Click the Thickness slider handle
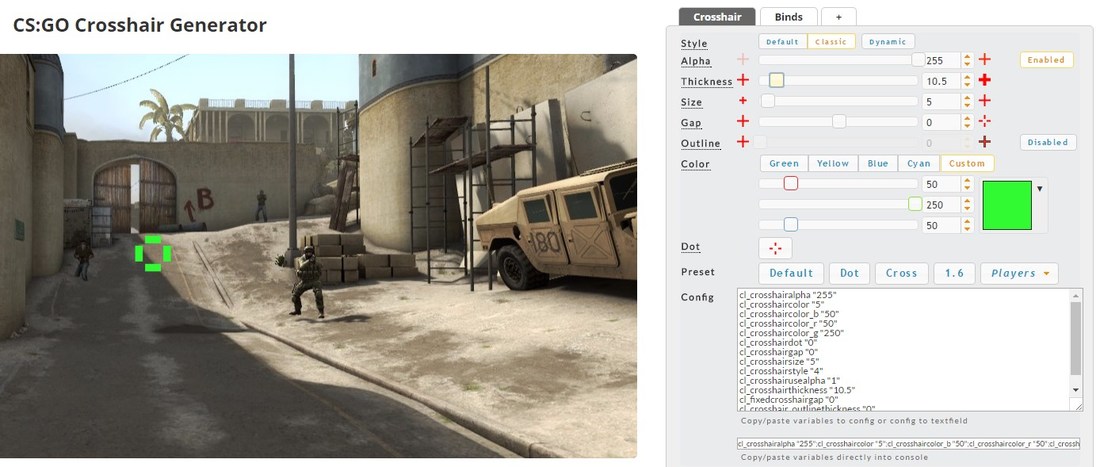 pos(776,80)
